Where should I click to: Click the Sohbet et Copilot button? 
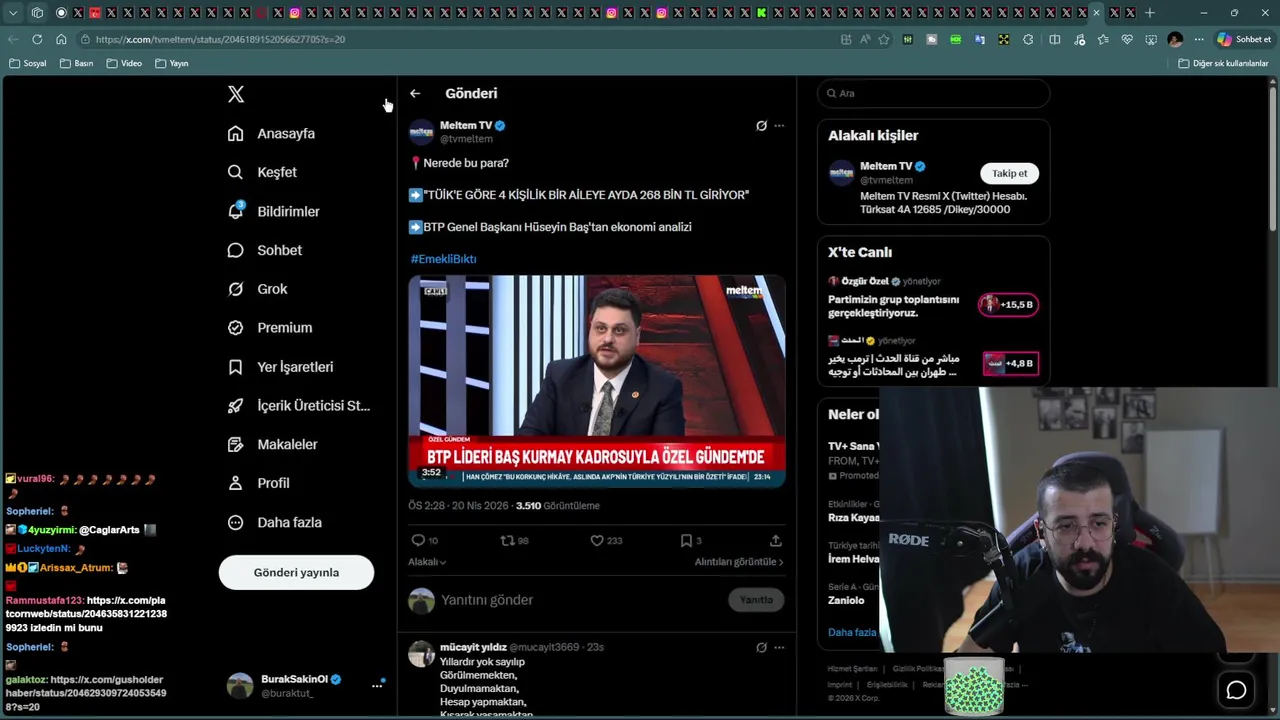click(x=1244, y=39)
